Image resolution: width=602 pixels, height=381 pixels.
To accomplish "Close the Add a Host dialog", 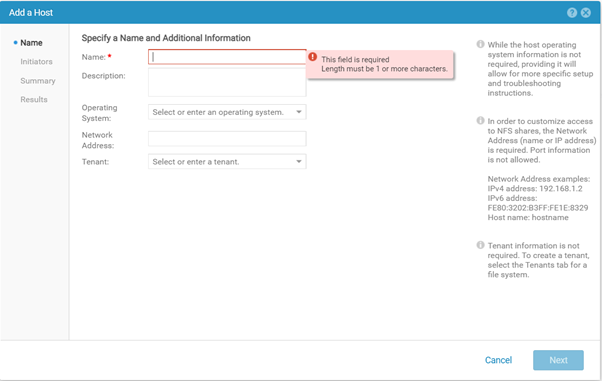I will tap(585, 13).
